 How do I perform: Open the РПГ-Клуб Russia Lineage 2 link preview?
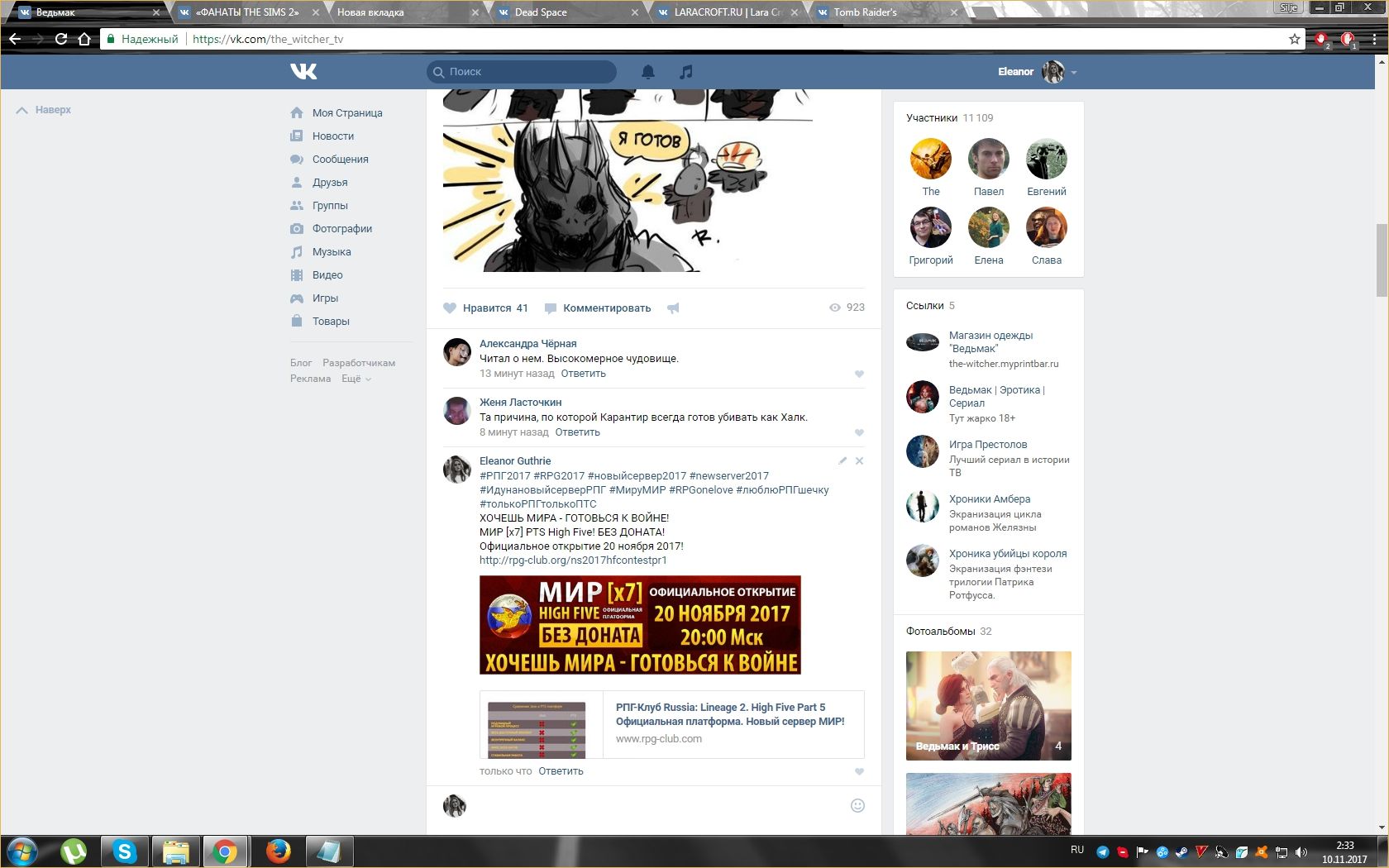point(672,724)
